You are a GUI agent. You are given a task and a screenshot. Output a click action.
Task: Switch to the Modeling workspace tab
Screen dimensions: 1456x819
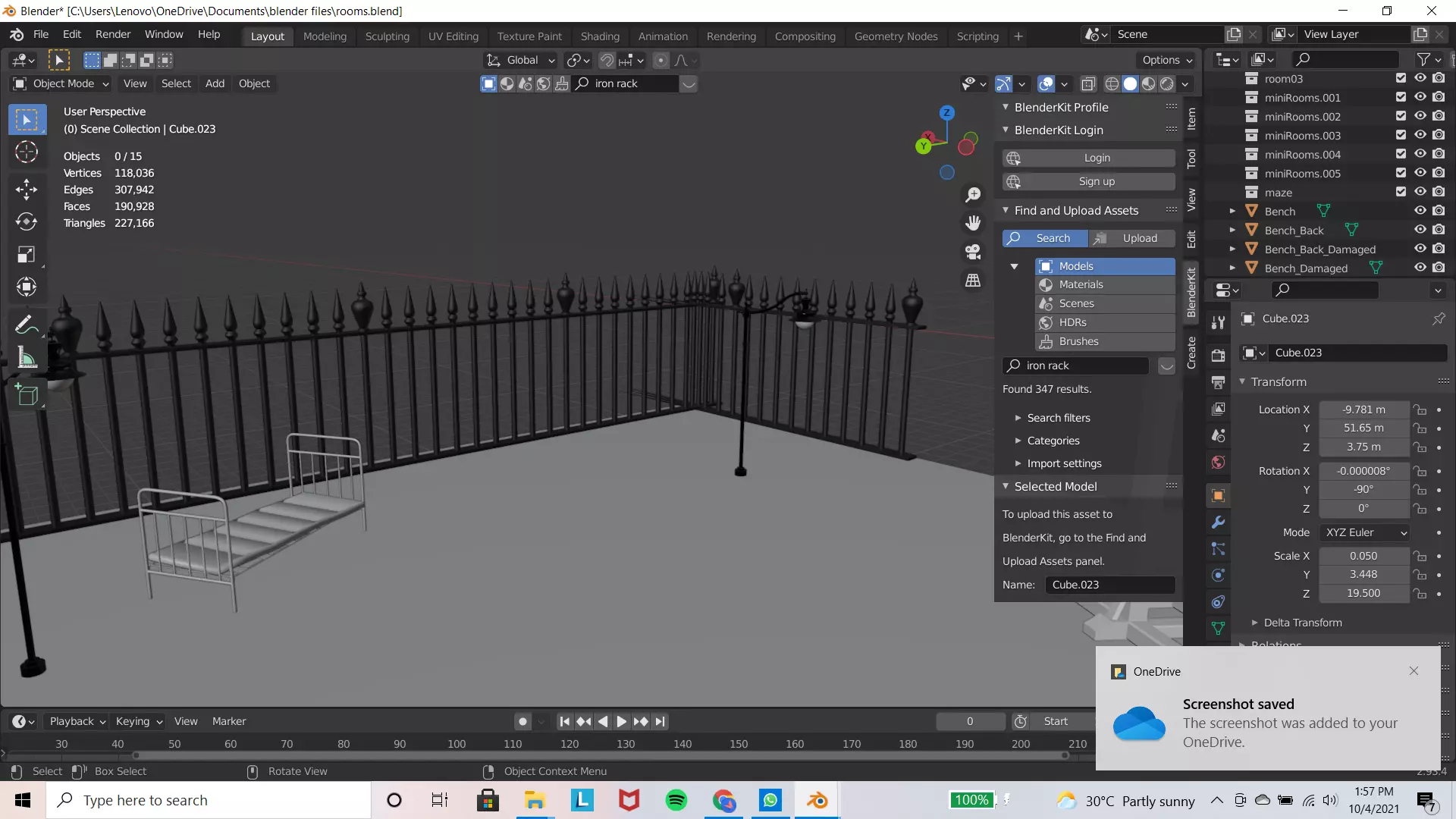[325, 36]
